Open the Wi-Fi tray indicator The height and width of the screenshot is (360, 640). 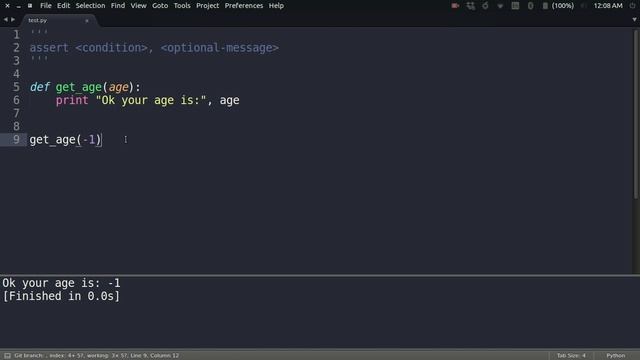(x=500, y=6)
